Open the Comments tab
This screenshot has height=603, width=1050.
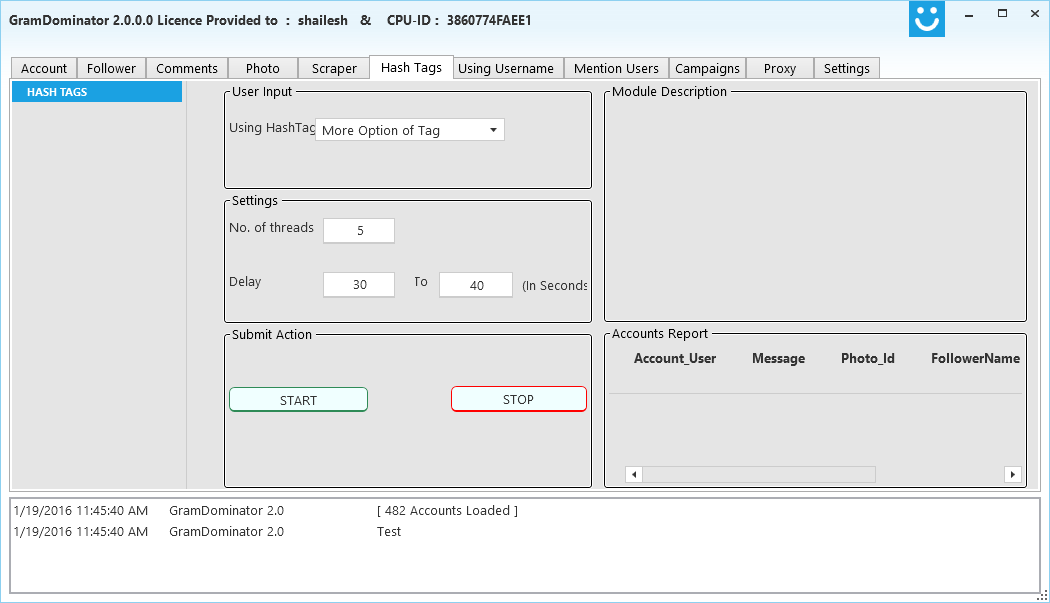(x=187, y=68)
